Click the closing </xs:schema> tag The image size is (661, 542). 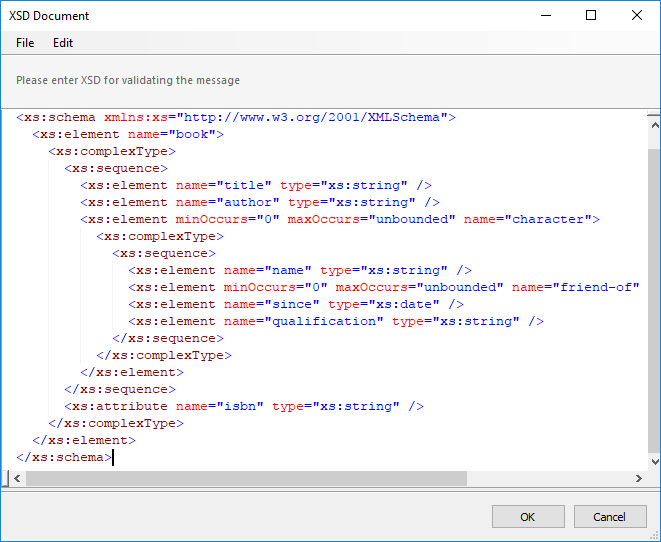pos(64,457)
